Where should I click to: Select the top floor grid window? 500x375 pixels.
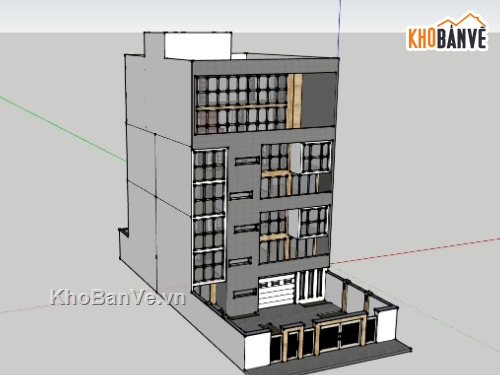[241, 104]
